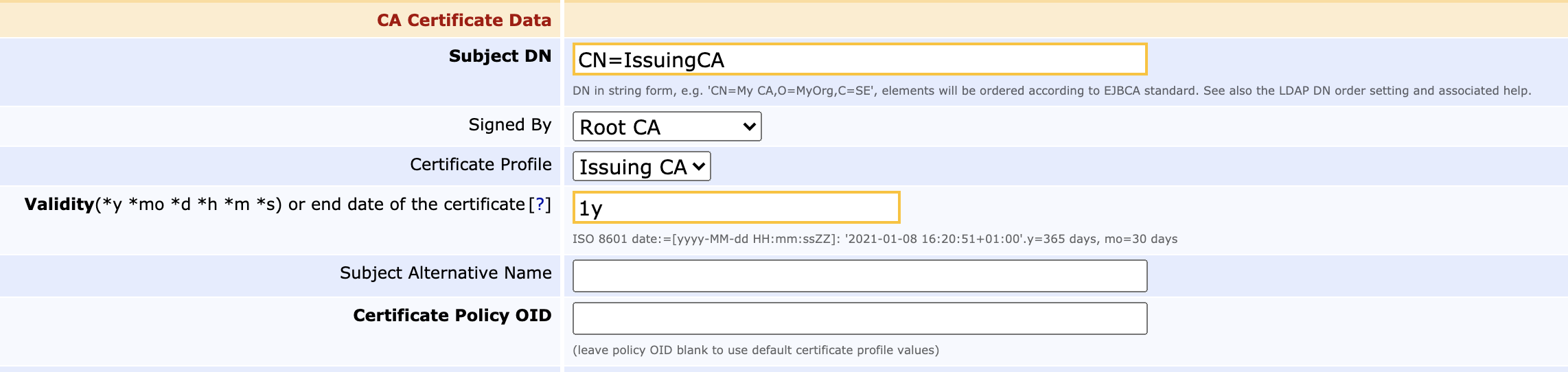Click the Certificate Policy OID label

click(452, 316)
